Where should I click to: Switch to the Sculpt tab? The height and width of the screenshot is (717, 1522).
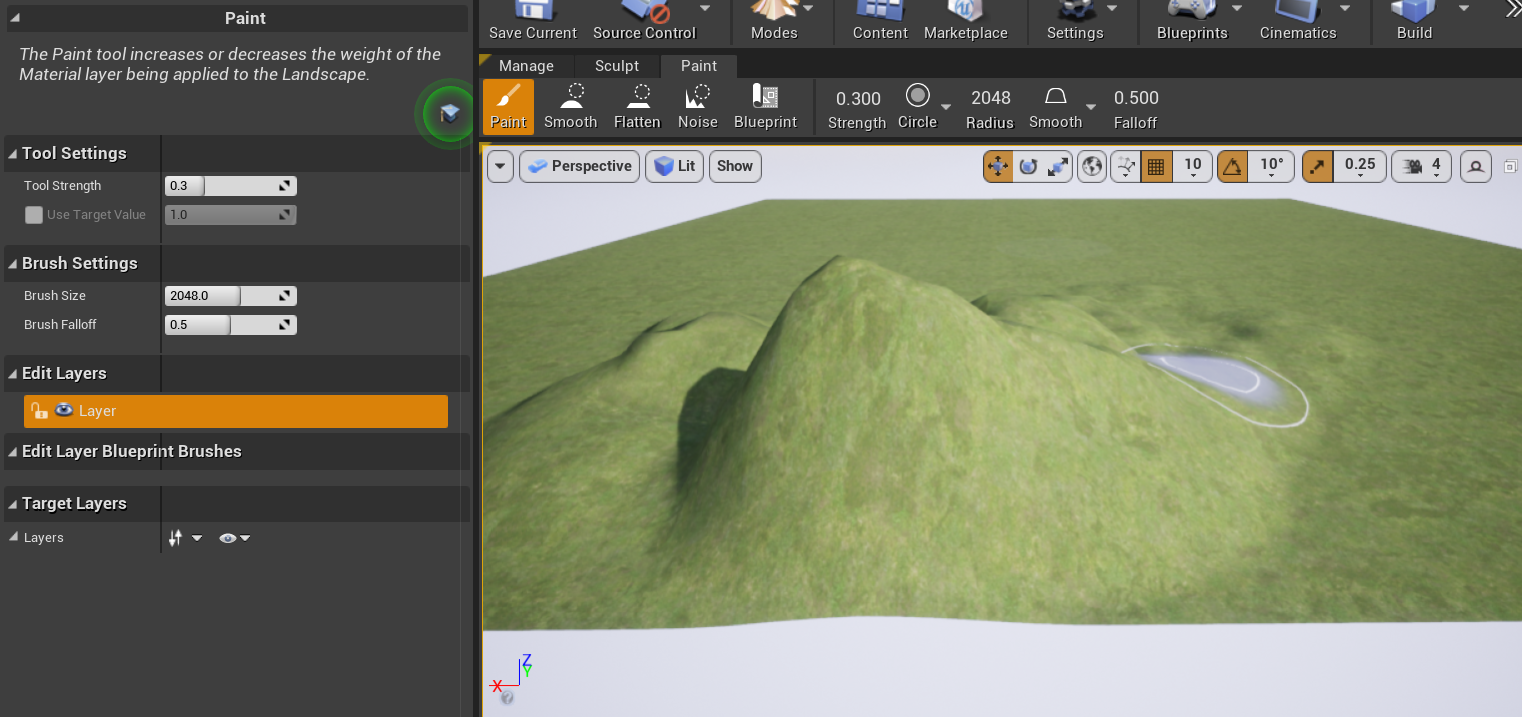coord(617,66)
